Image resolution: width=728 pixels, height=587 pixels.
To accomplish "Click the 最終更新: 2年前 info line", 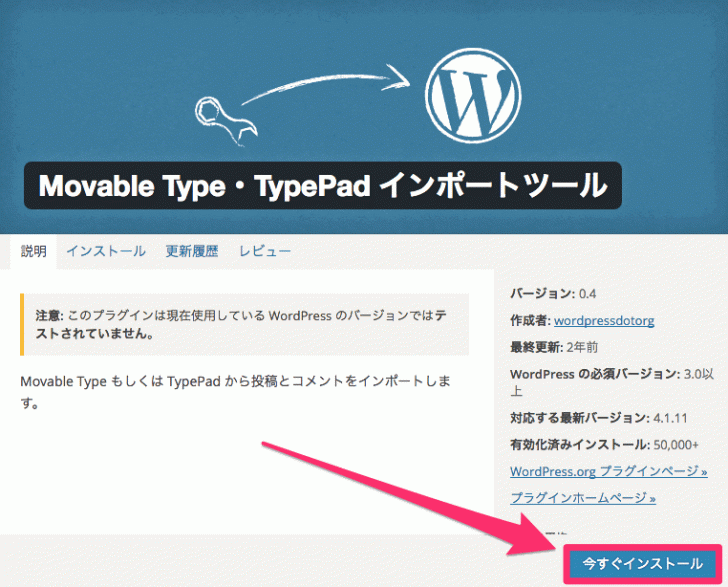I will [x=556, y=347].
